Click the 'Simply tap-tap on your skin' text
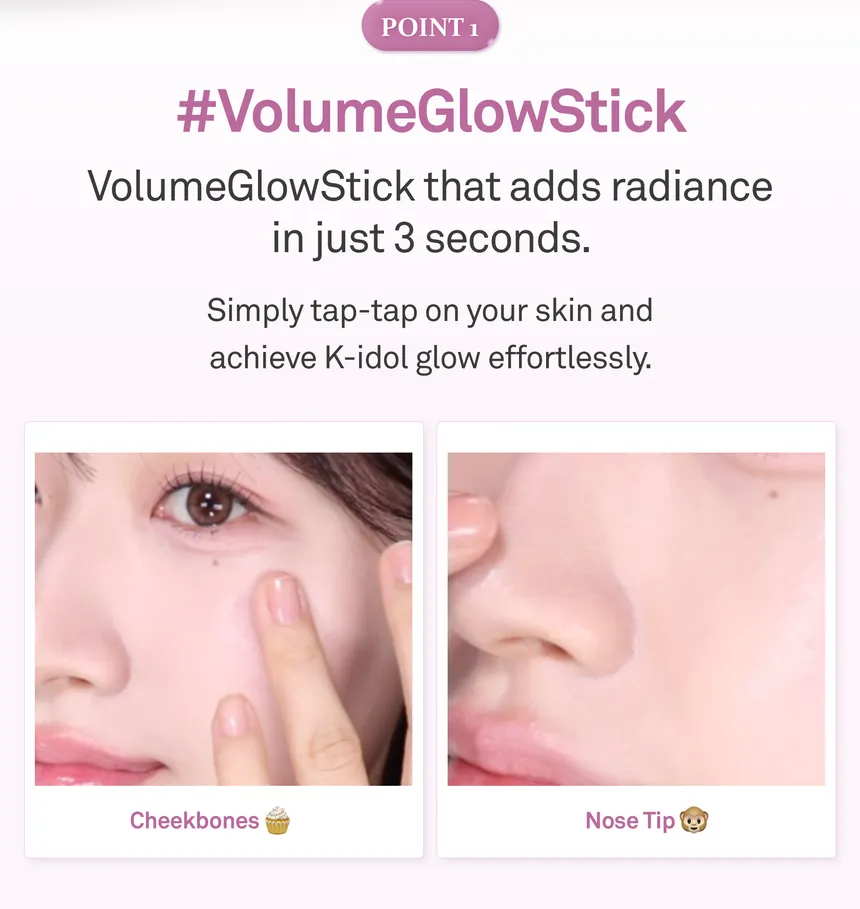This screenshot has width=860, height=909. click(430, 310)
